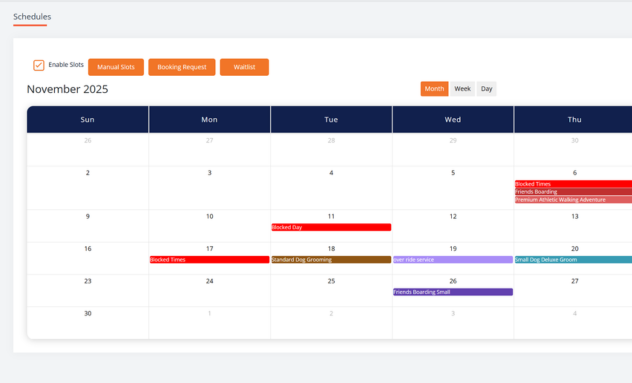The height and width of the screenshot is (383, 632).
Task: Open over ride service event
Action: click(x=453, y=260)
